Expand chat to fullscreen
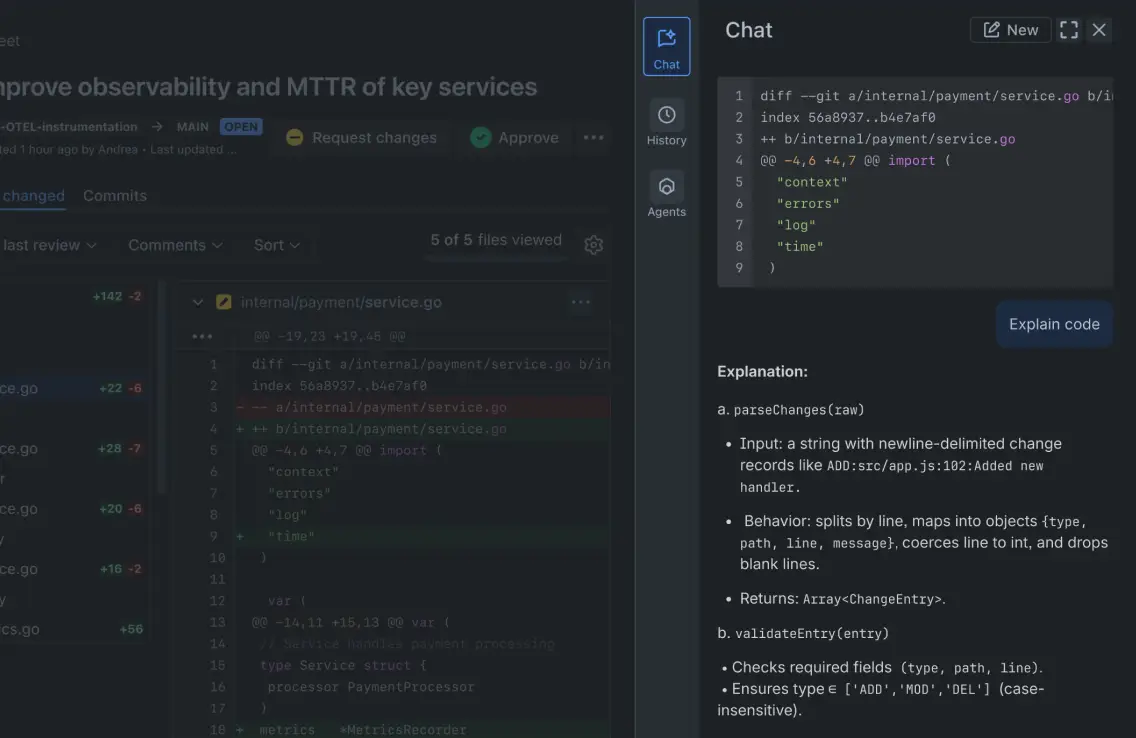 tap(1069, 30)
